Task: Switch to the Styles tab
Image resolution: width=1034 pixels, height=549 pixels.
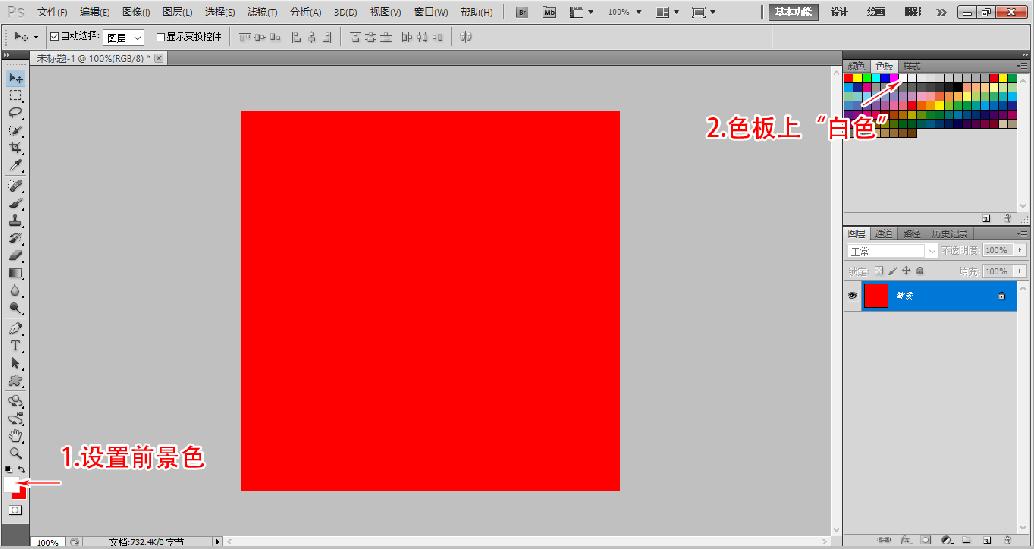Action: pyautogui.click(x=911, y=66)
